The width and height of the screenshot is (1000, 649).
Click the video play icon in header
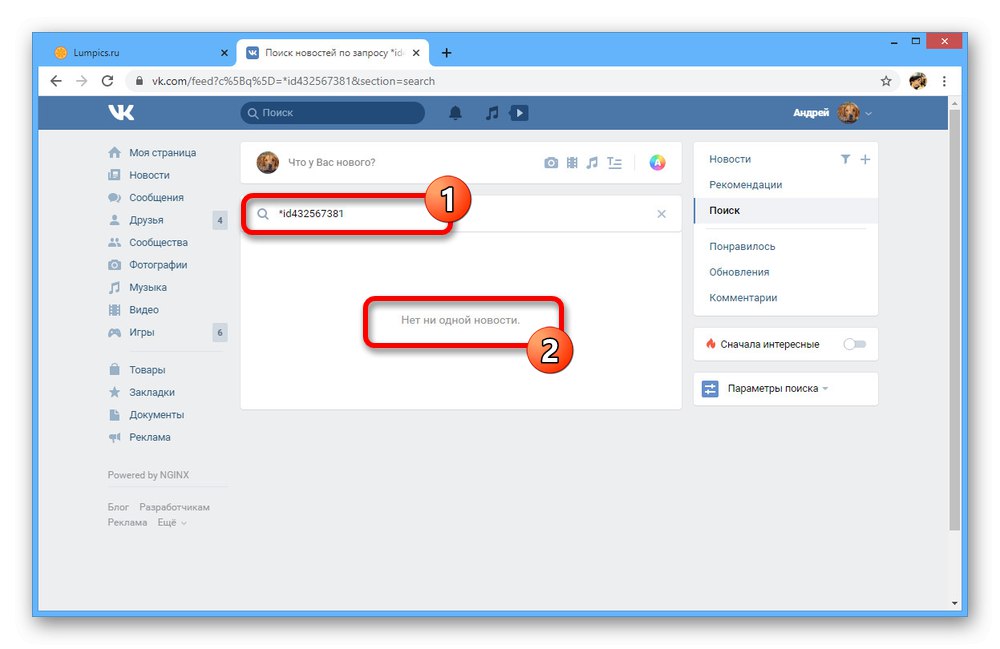coord(518,113)
